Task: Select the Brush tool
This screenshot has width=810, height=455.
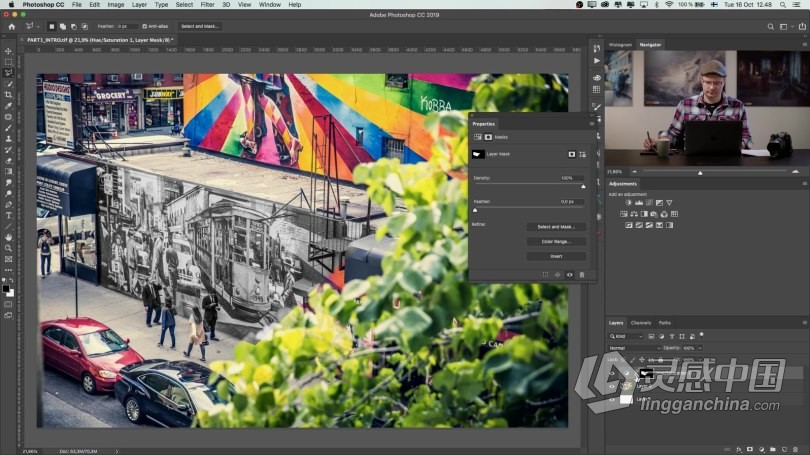Action: click(8, 128)
